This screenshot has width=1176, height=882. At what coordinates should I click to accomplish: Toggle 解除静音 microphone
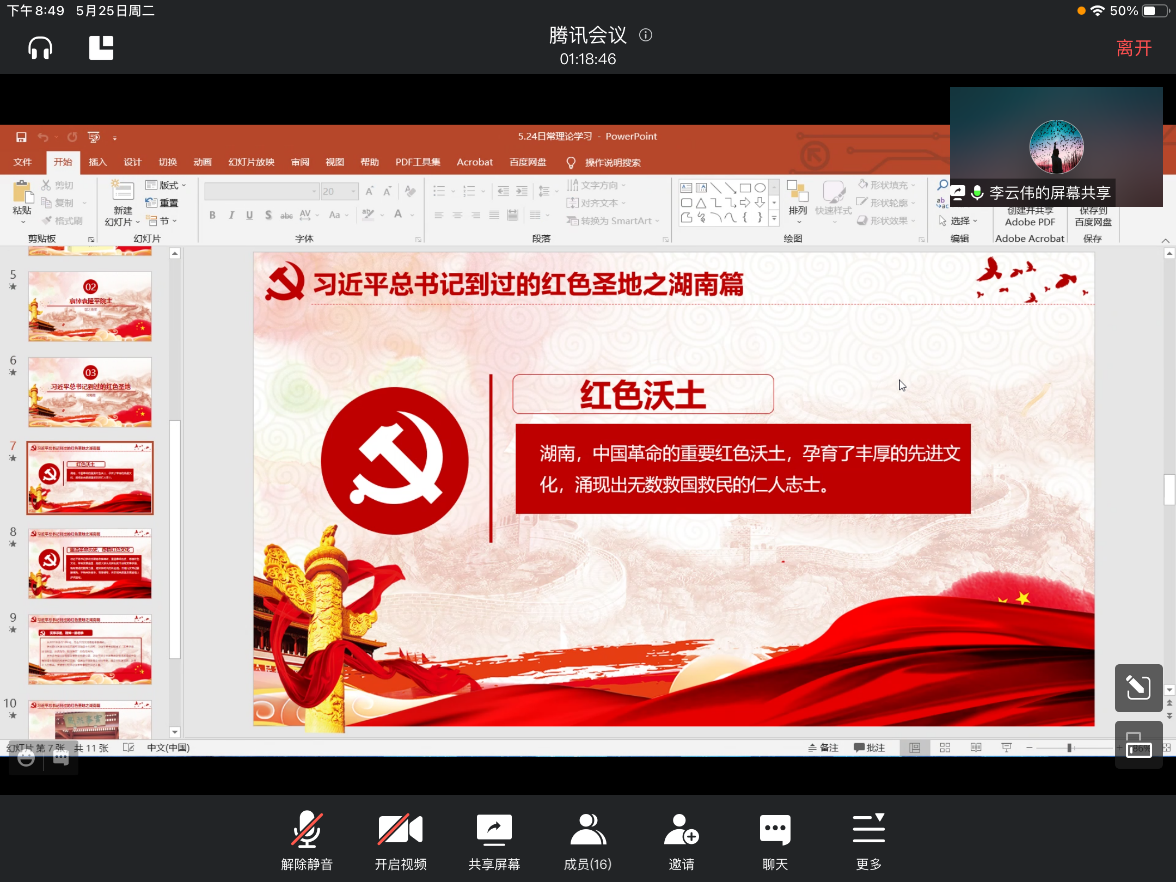point(306,841)
